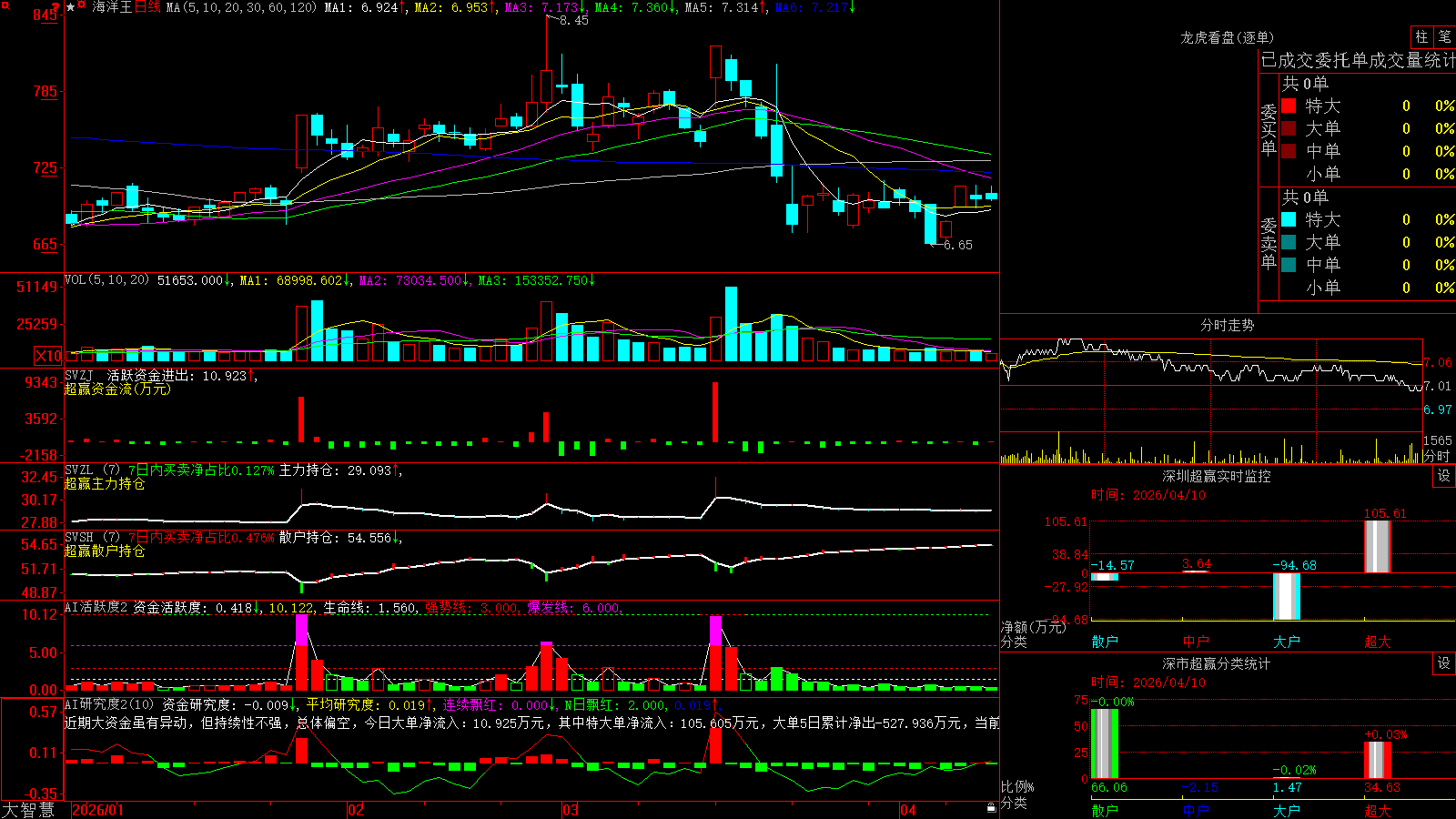This screenshot has width=1456, height=819.
Task: Click the AI研究度2(10) indicator name
Action: click(109, 704)
